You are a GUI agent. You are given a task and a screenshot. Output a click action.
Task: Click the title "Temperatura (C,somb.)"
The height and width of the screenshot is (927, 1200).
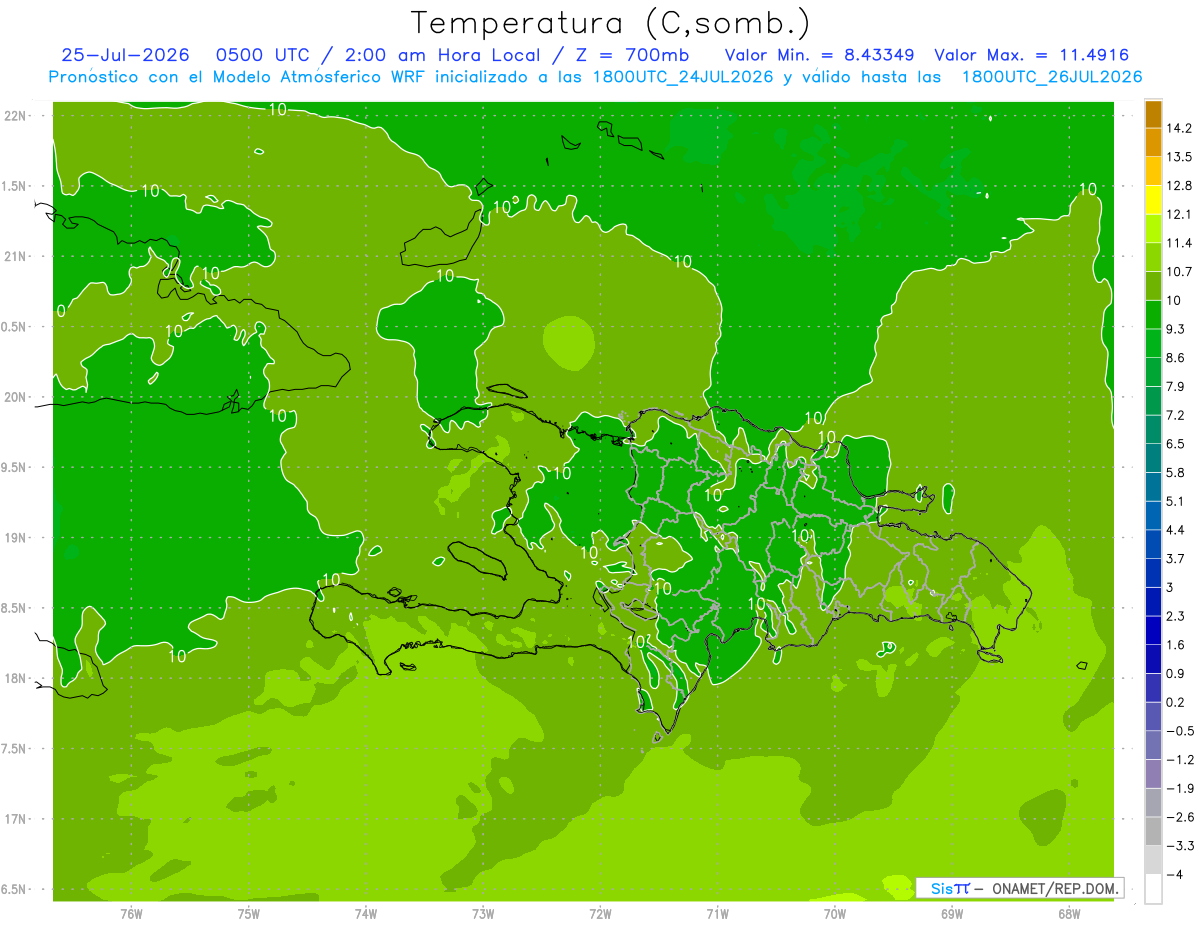point(610,23)
